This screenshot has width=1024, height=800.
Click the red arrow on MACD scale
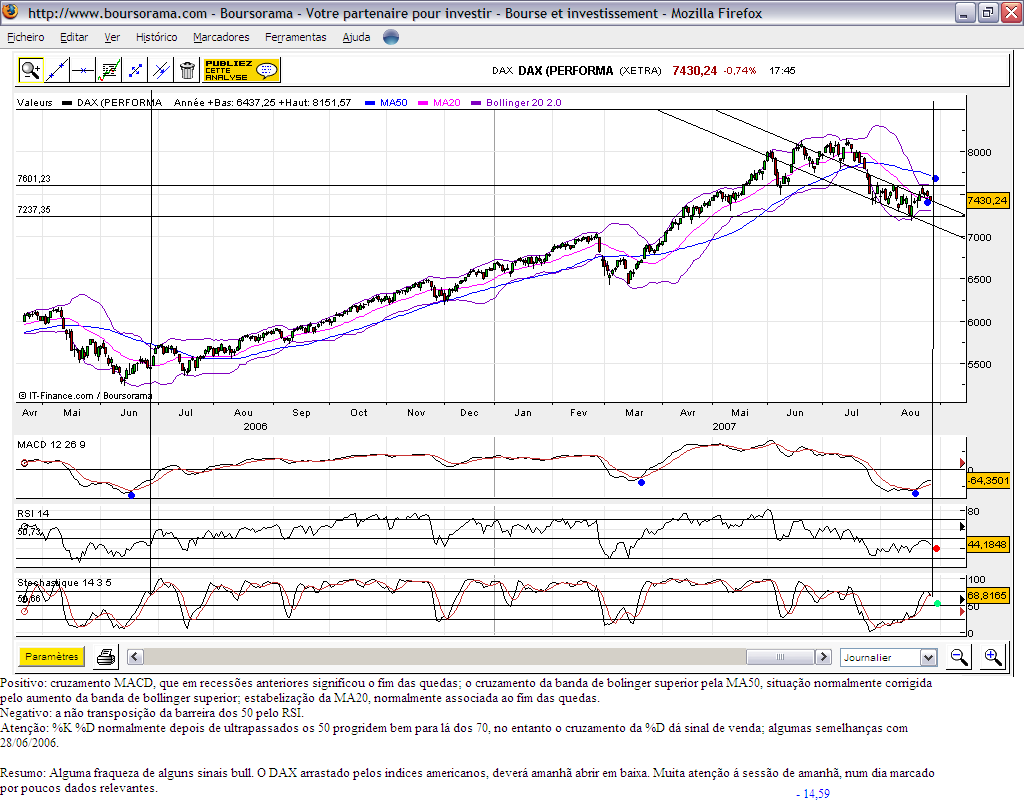(x=962, y=463)
